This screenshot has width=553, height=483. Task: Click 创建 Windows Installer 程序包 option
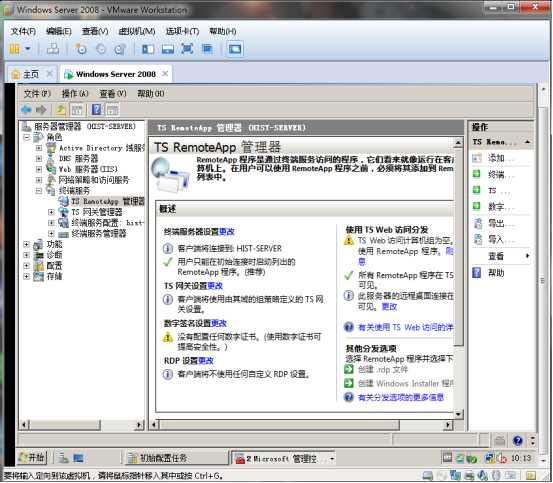406,383
